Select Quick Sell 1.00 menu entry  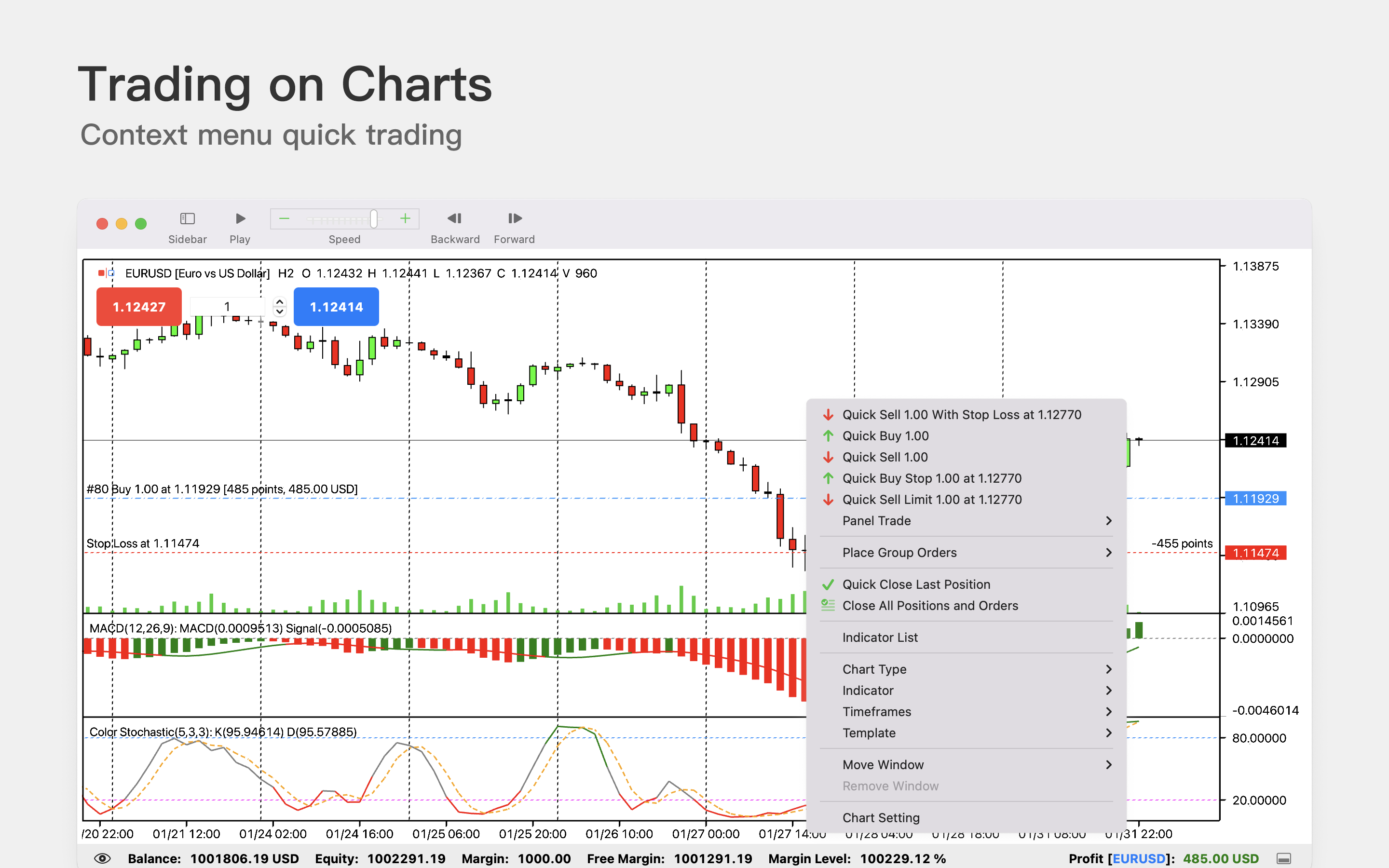coord(966,457)
